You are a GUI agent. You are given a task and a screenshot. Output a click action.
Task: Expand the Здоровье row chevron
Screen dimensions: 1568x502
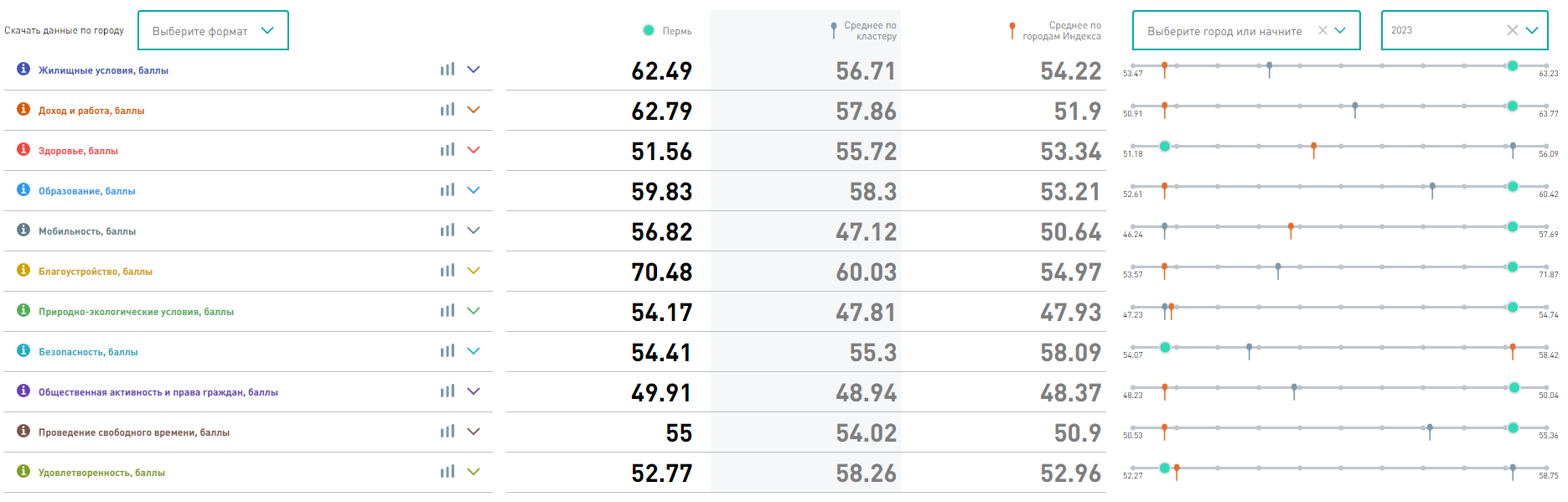474,150
